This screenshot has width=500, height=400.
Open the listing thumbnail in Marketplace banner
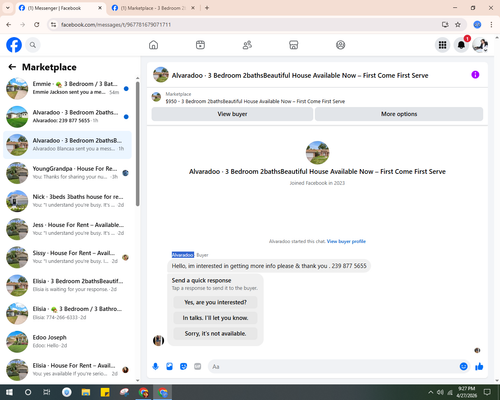[x=156, y=97]
